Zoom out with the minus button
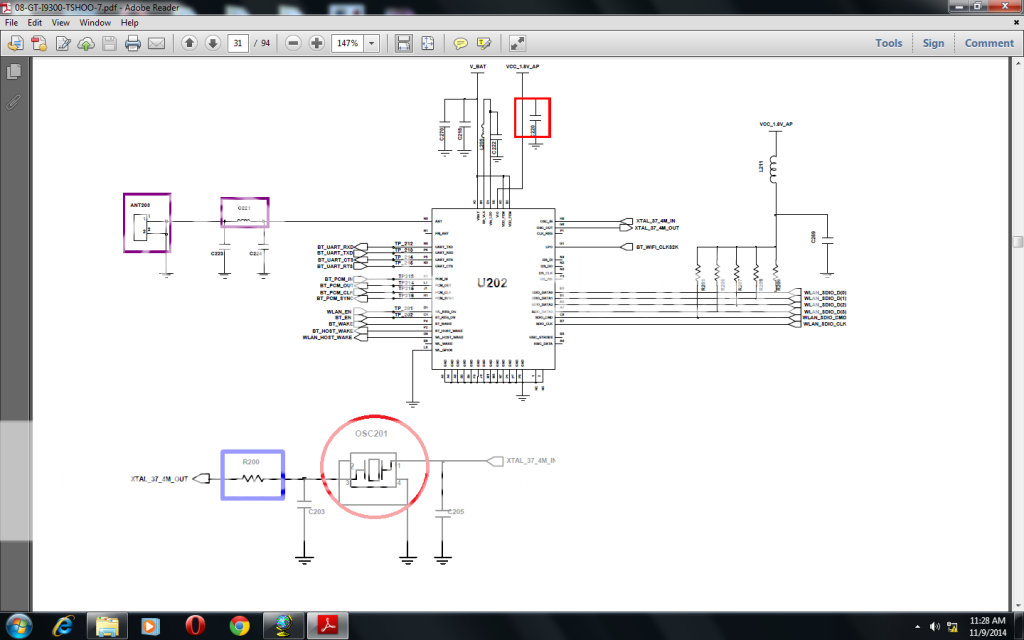The width and height of the screenshot is (1024, 640). [293, 43]
